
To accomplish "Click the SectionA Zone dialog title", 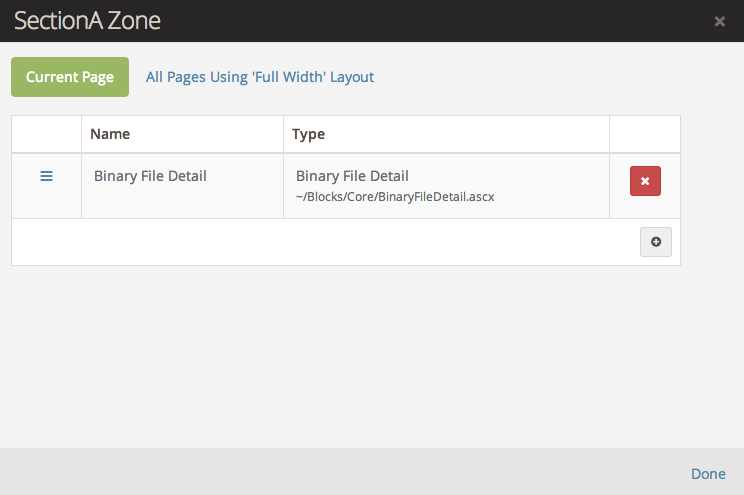I will 87,21.
